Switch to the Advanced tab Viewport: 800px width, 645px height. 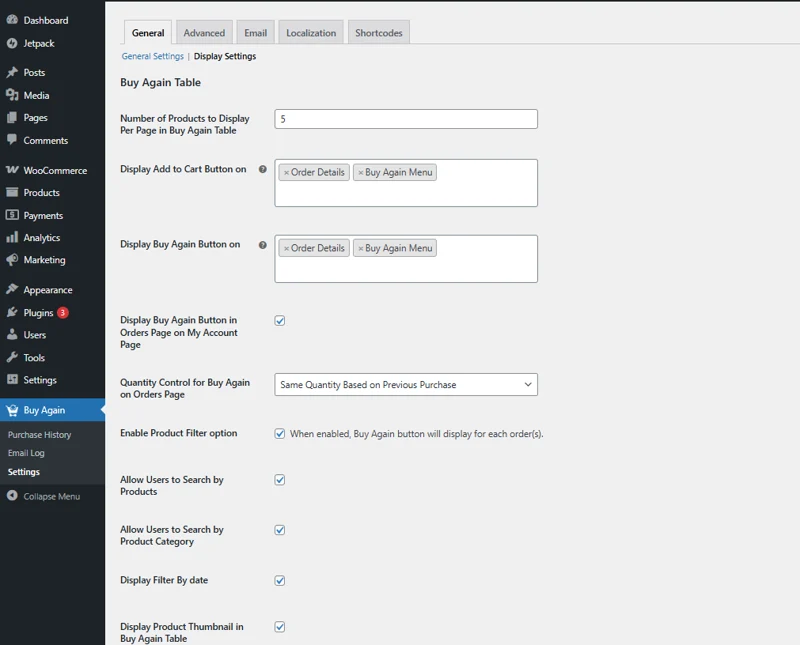tap(204, 33)
